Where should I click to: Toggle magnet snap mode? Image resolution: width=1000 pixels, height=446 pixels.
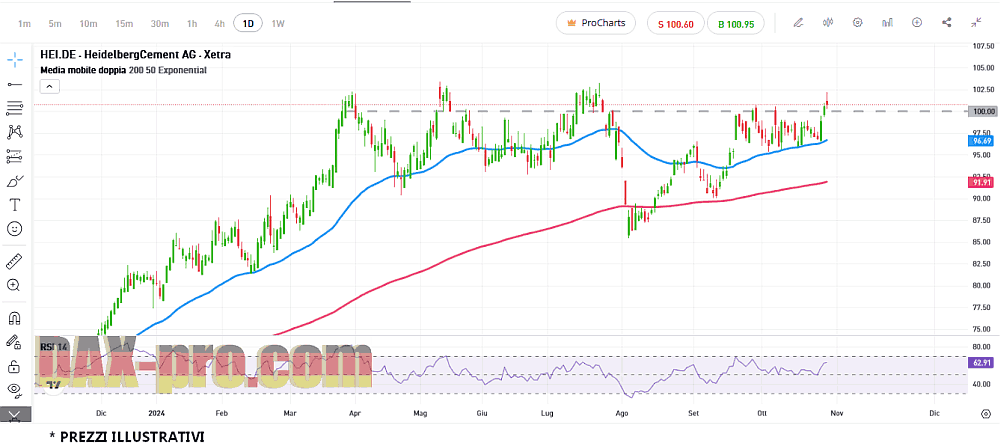pos(14,318)
